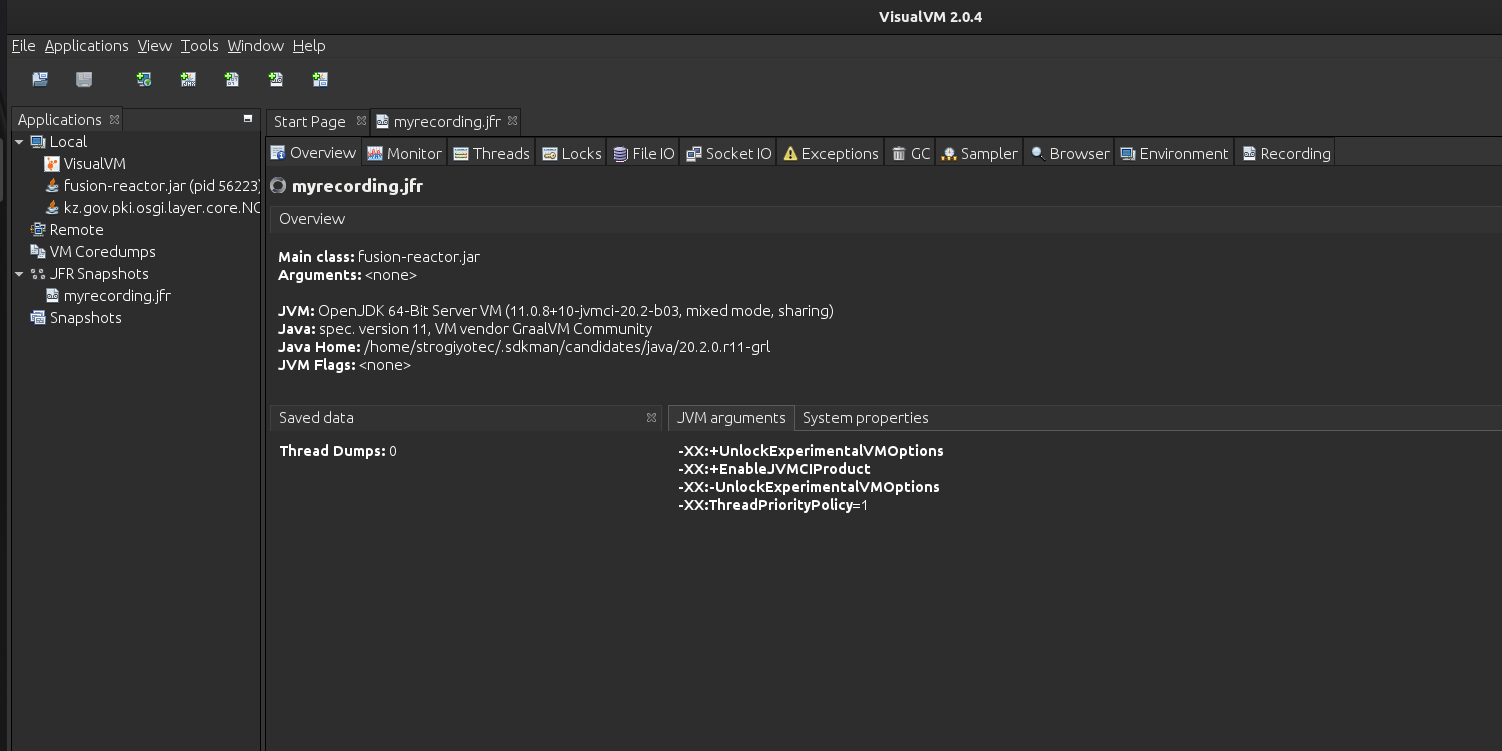Close the myrecording.jfr editor tab
The image size is (1502, 751).
coord(512,121)
